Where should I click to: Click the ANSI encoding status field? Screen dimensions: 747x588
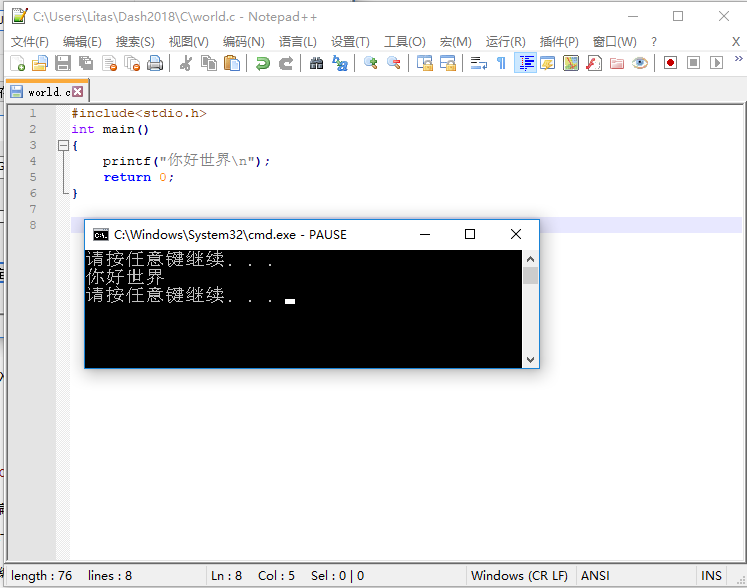click(595, 576)
